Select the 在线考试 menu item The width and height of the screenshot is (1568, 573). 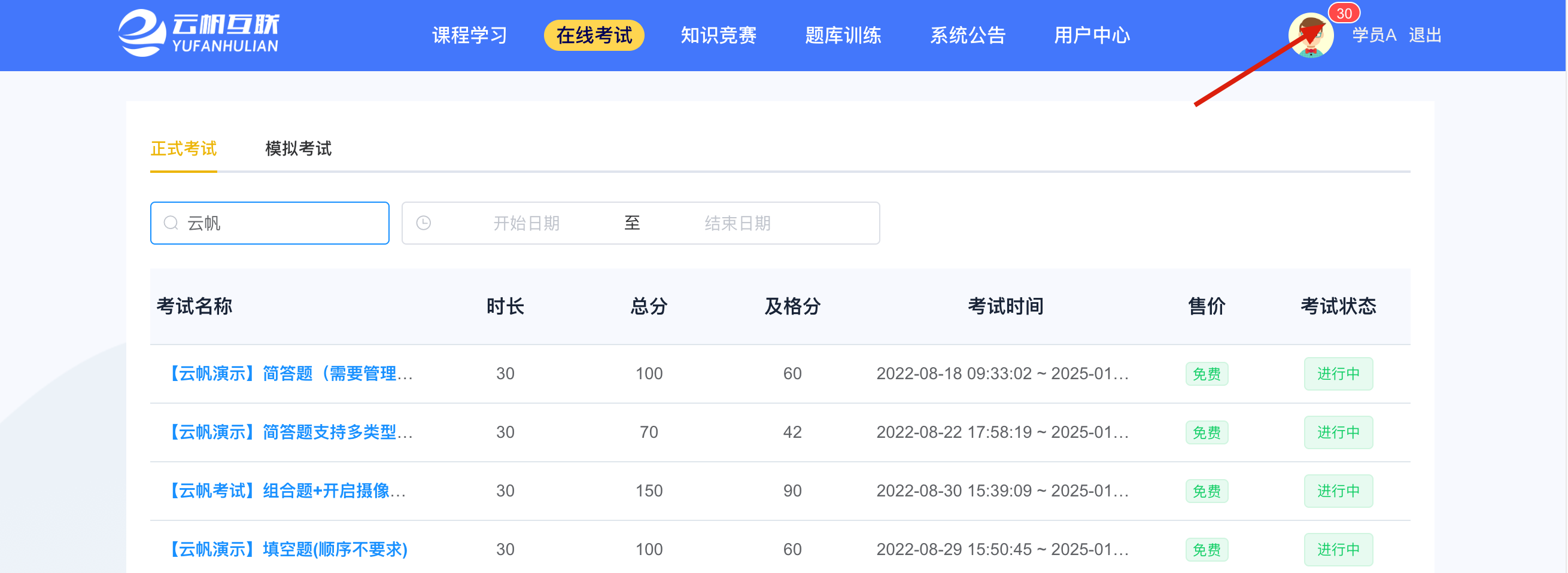pos(594,35)
